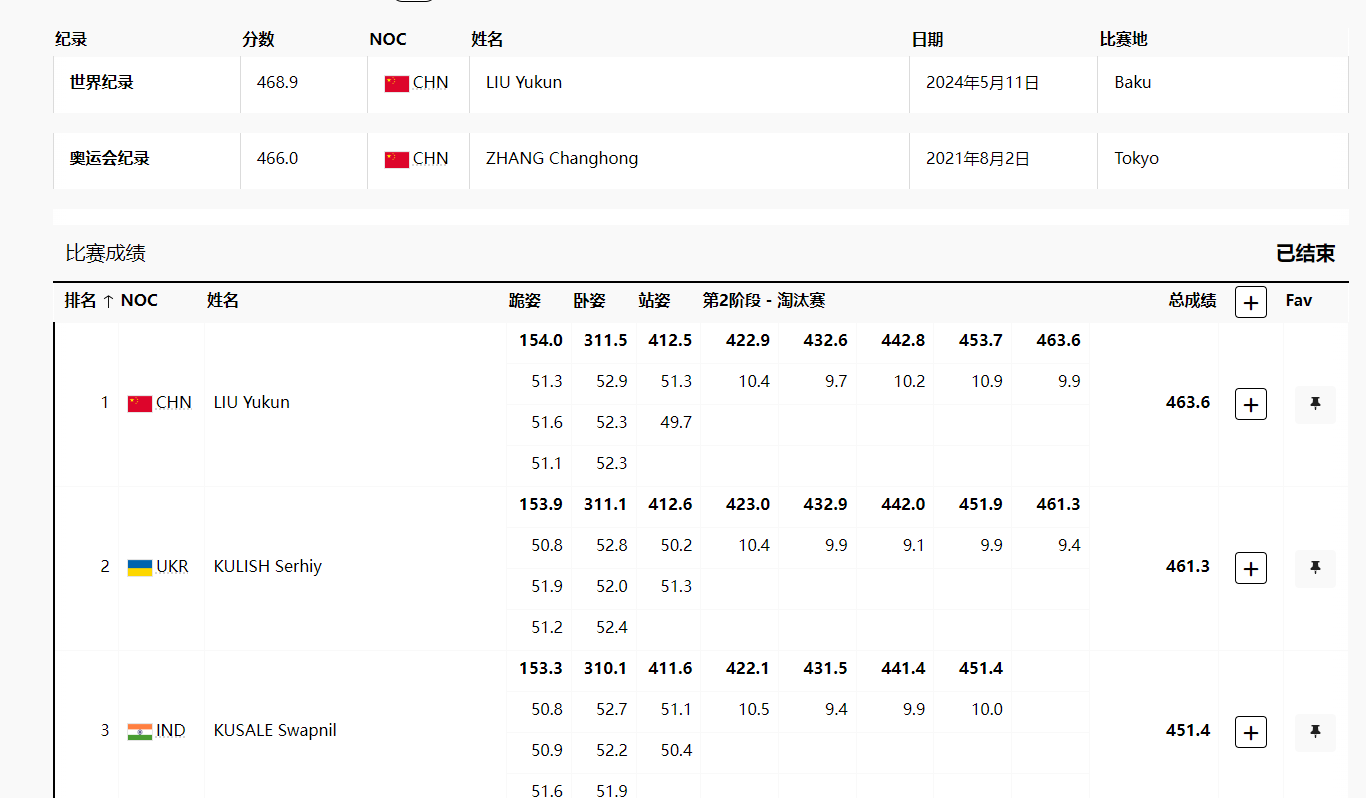Click the 已结束 status label

click(x=1306, y=253)
